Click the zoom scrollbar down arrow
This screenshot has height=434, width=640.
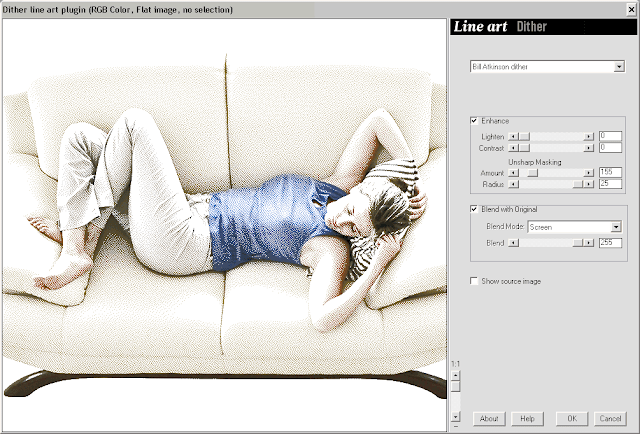[456, 417]
